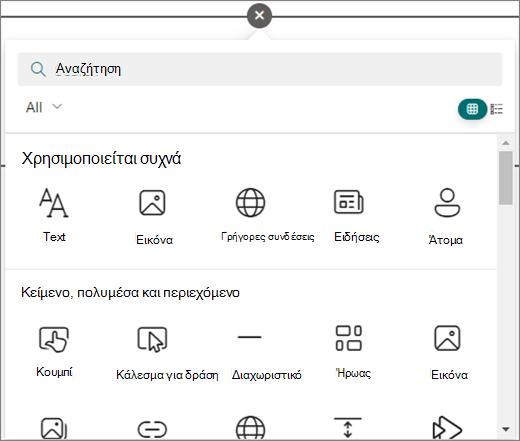Screen dimensions: 520x441
Task: Choose the stream play icon in bottom row
Action: pyautogui.click(x=447, y=428)
